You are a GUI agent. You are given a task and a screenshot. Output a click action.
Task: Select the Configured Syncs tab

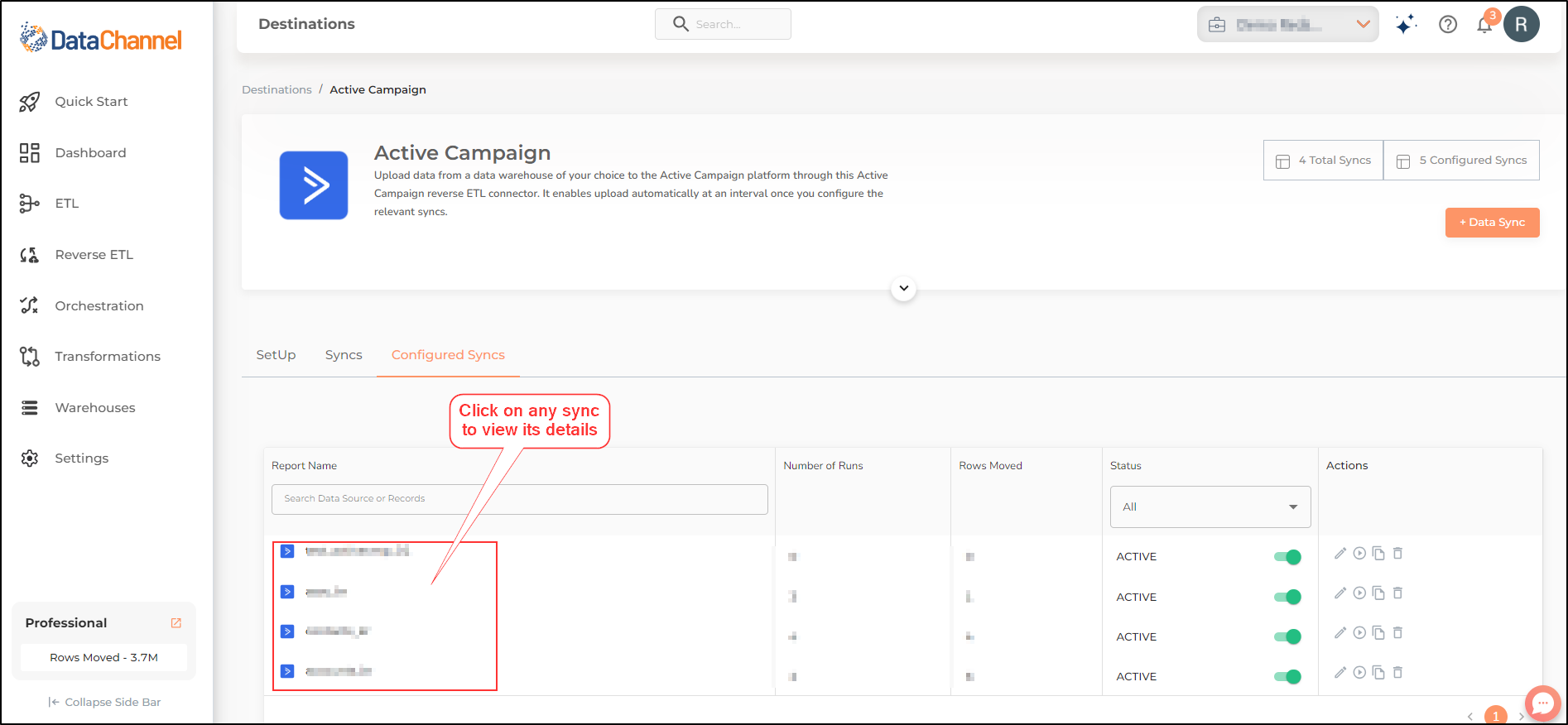coord(448,355)
